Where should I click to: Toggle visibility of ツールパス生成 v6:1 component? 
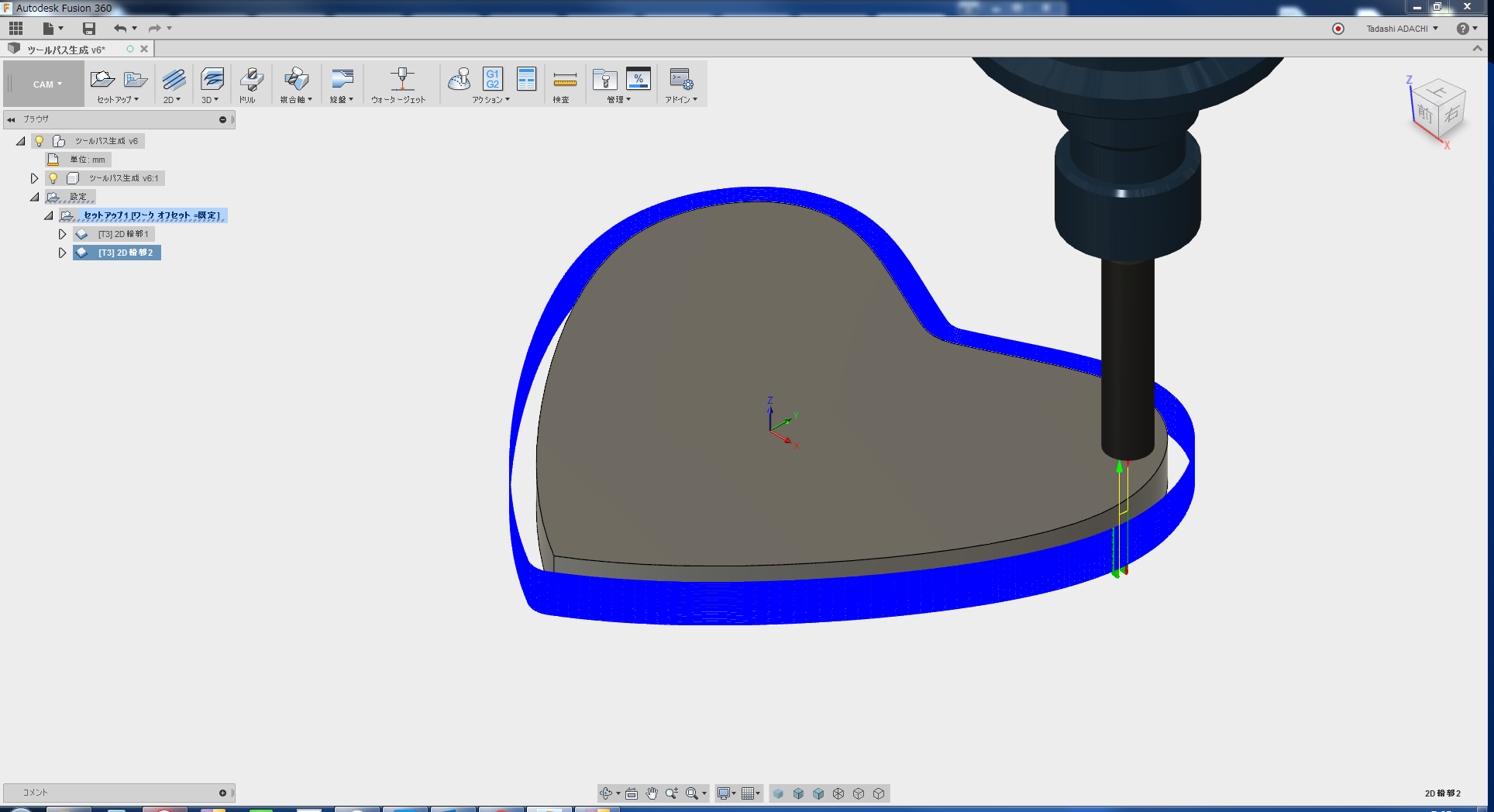[x=52, y=177]
